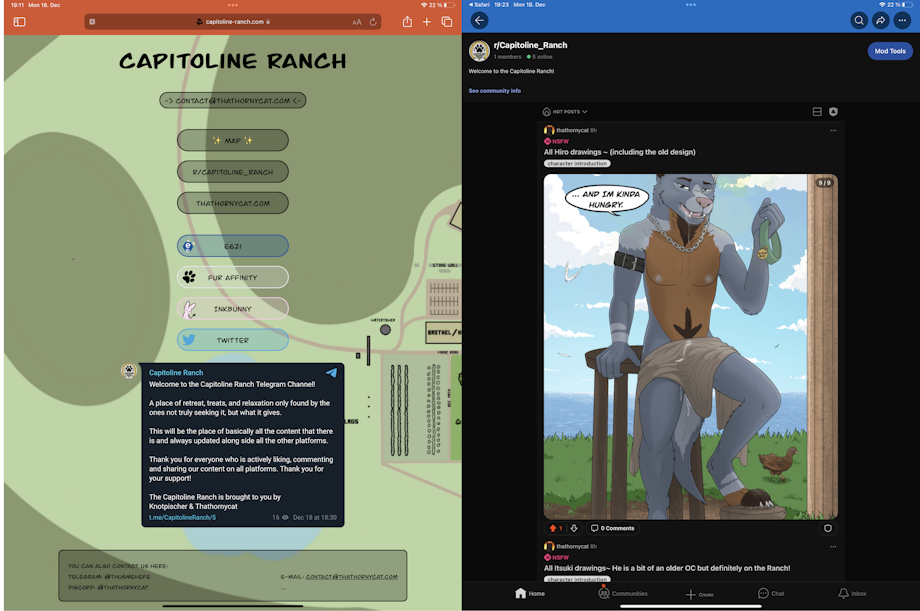Screen dimensions: 920x611
Task: Switch the post layout view icon
Action: [x=817, y=112]
